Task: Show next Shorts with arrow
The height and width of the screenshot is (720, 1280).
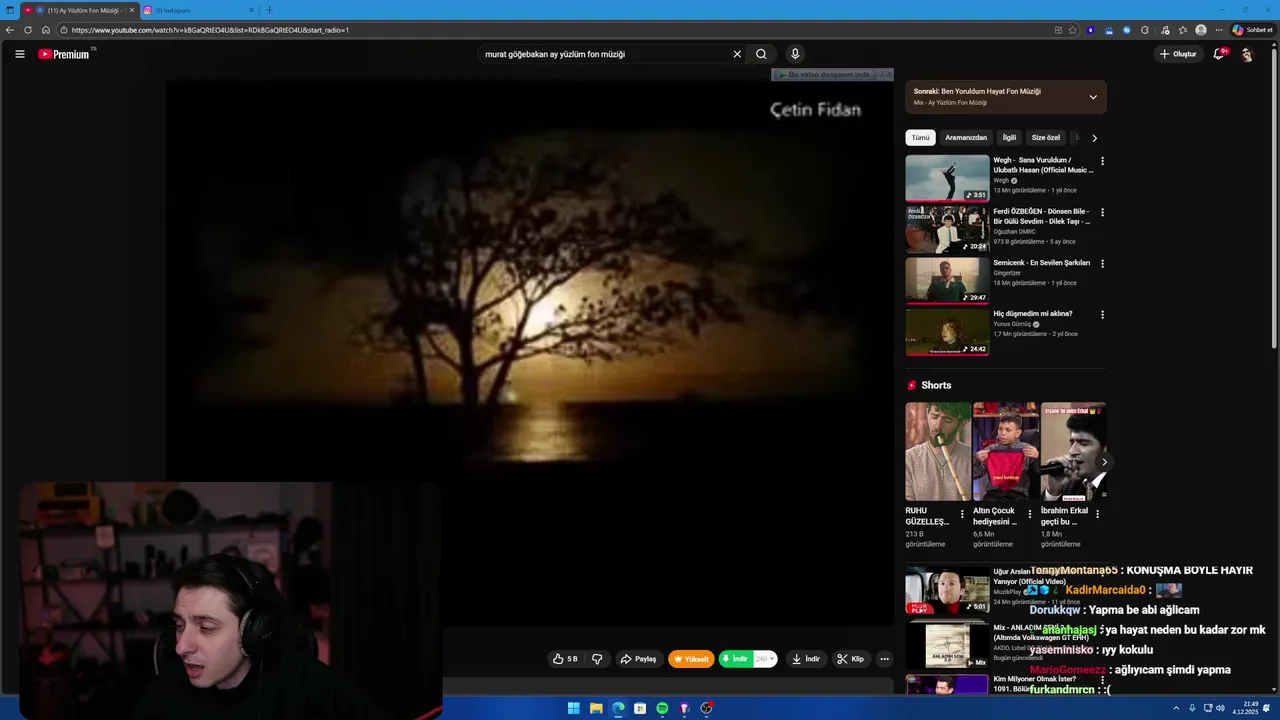Action: click(x=1104, y=462)
